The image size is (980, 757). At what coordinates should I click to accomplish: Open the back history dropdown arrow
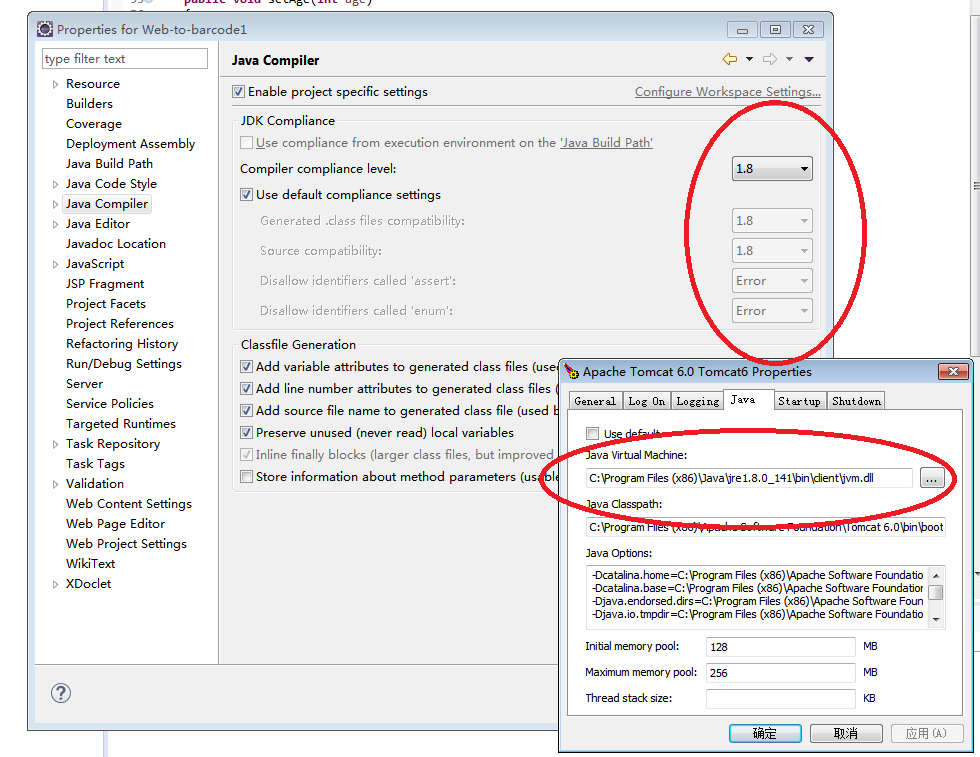point(749,59)
